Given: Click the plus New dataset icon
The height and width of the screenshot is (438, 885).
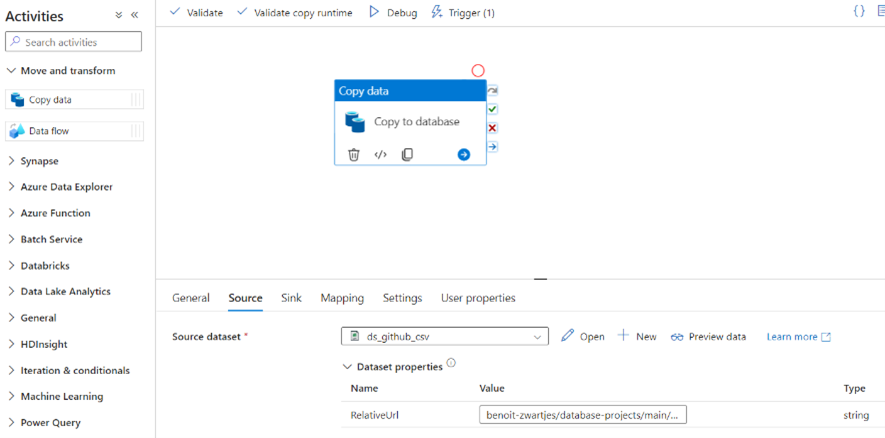Looking at the screenshot, I should pyautogui.click(x=623, y=336).
